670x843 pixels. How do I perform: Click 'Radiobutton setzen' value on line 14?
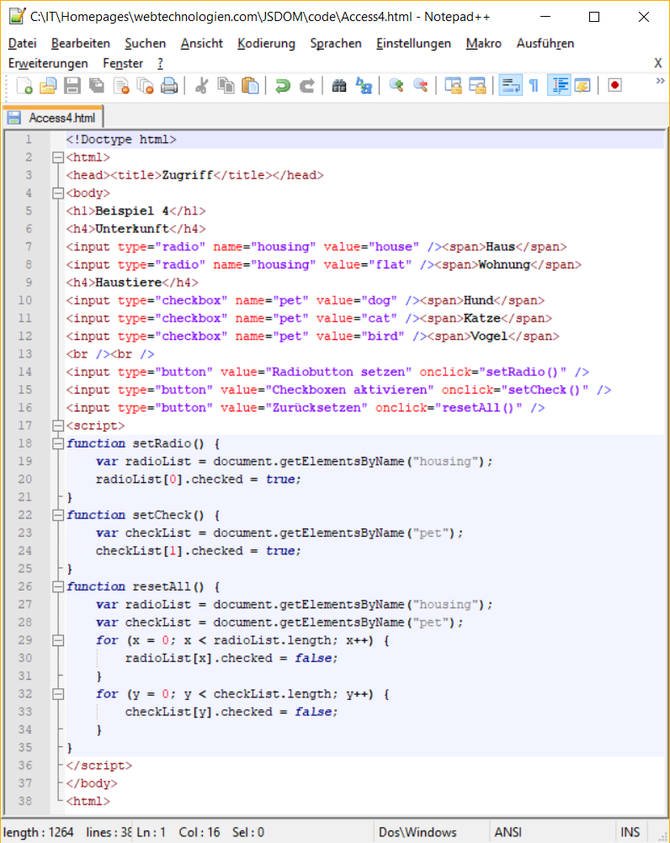click(339, 372)
